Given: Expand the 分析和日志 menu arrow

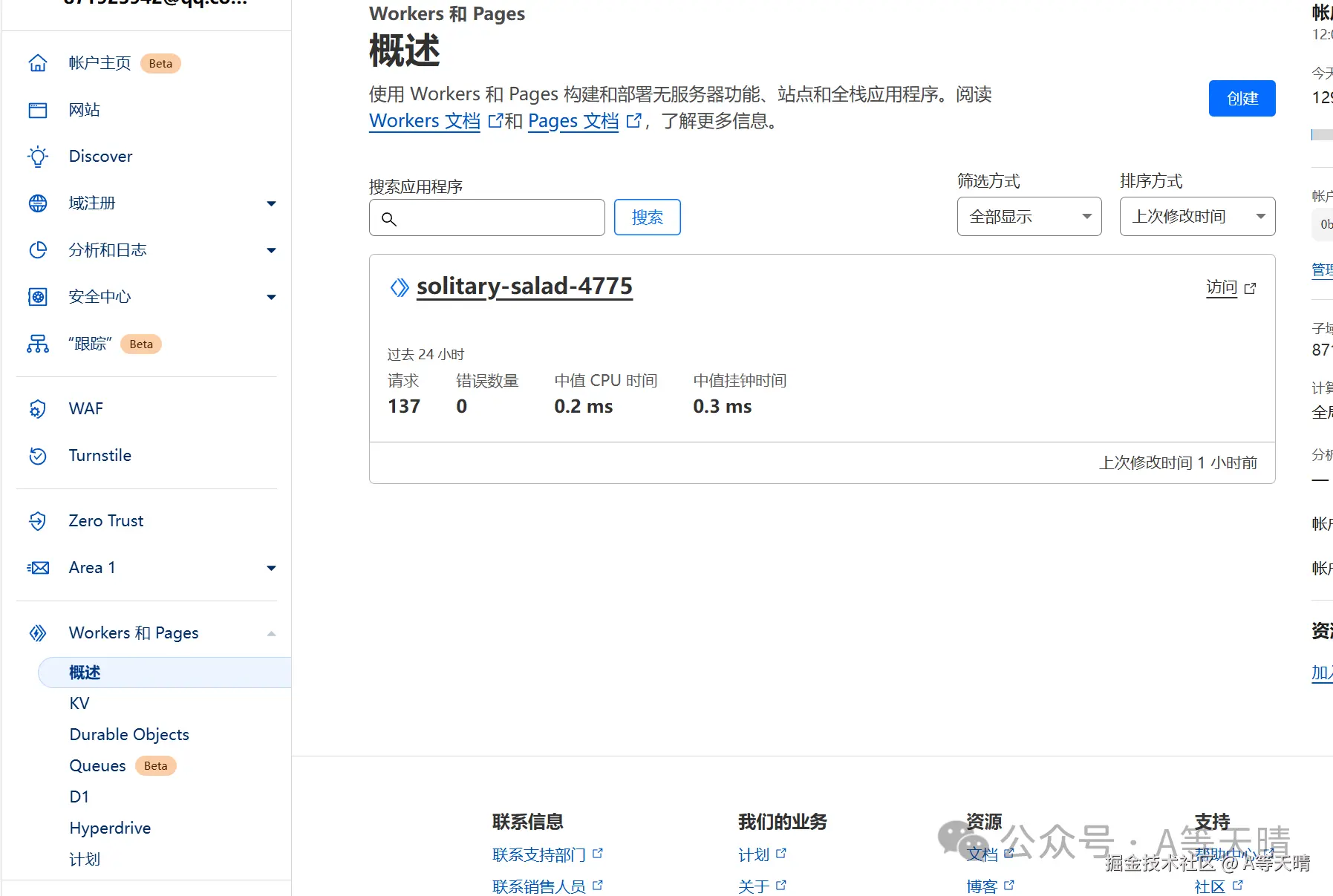Looking at the screenshot, I should [x=271, y=250].
